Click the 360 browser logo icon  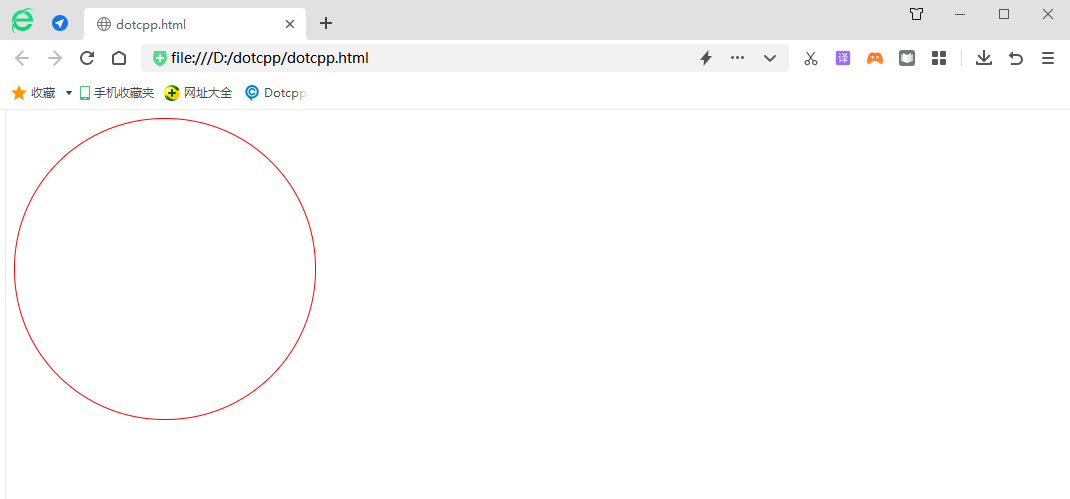22,20
